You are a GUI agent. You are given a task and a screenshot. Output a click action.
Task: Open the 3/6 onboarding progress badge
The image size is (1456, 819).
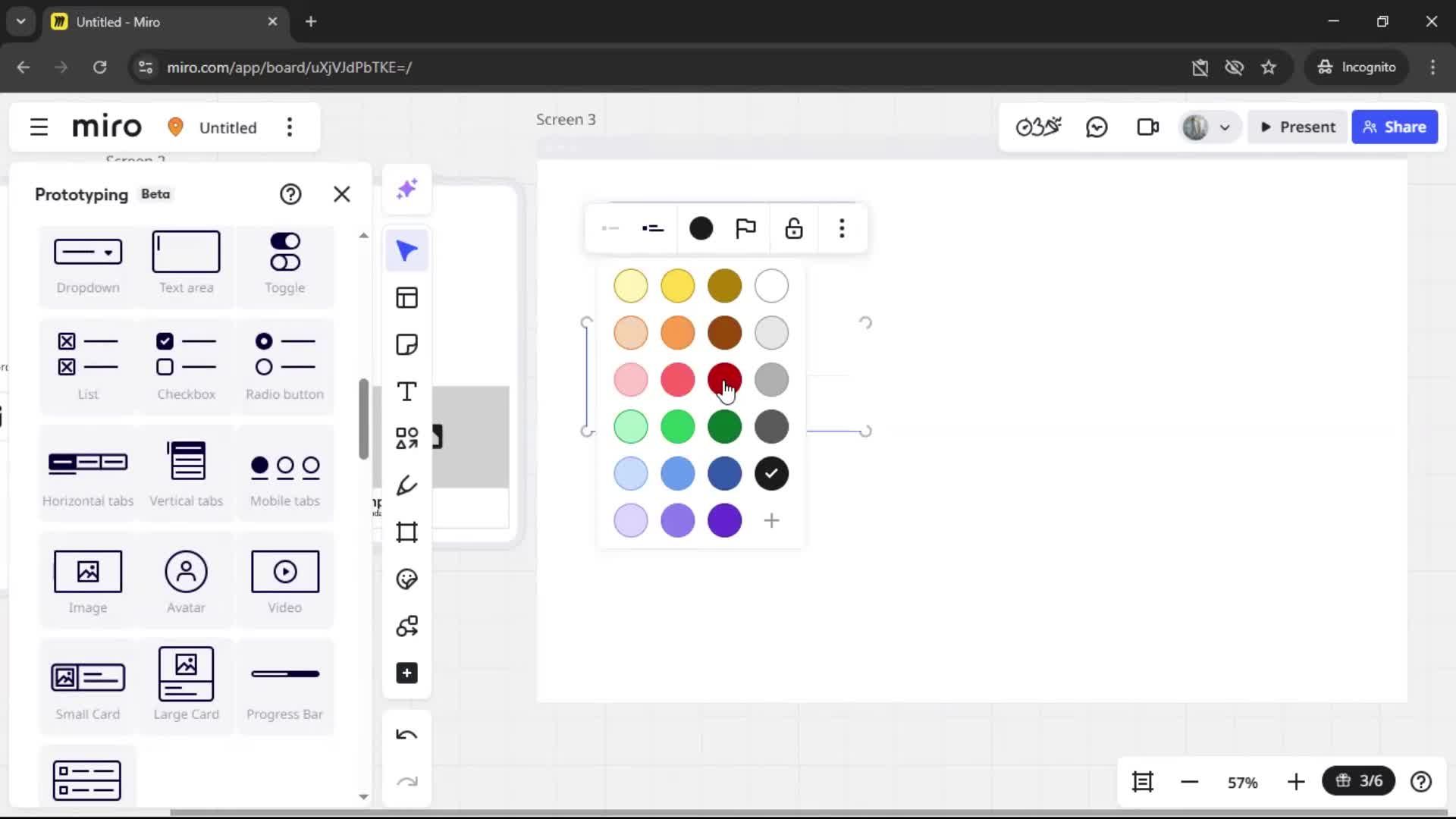pos(1359,781)
